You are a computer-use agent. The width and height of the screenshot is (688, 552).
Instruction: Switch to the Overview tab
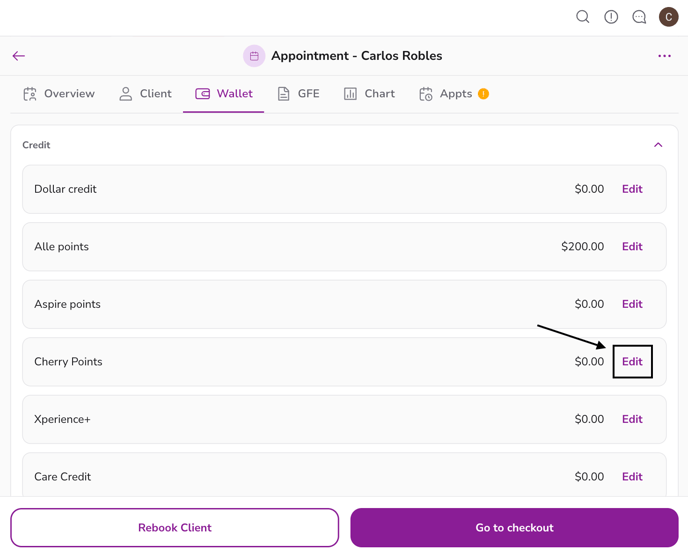pyautogui.click(x=59, y=94)
